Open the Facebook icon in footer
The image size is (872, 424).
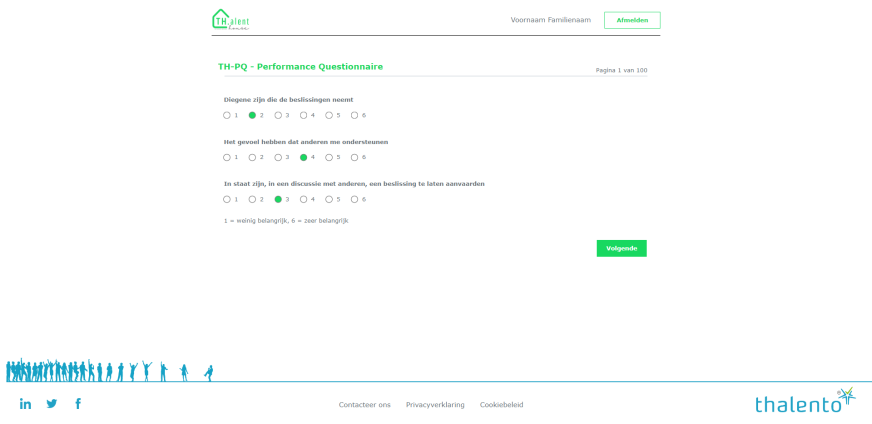pos(78,404)
